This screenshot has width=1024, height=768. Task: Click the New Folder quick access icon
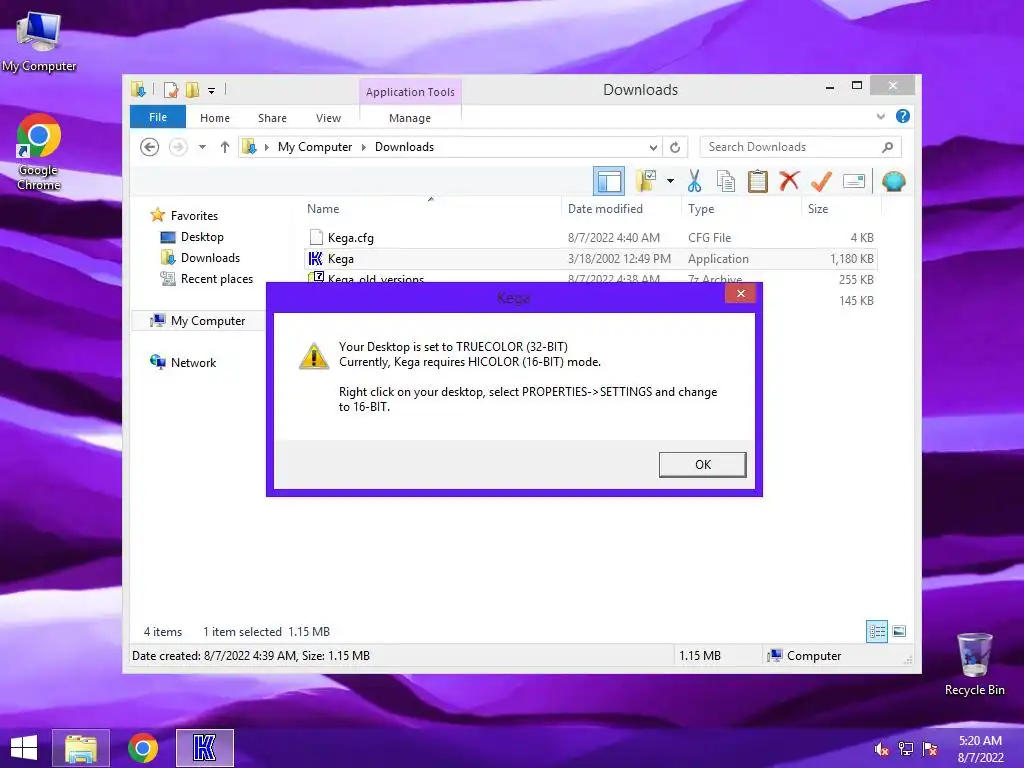(x=192, y=90)
